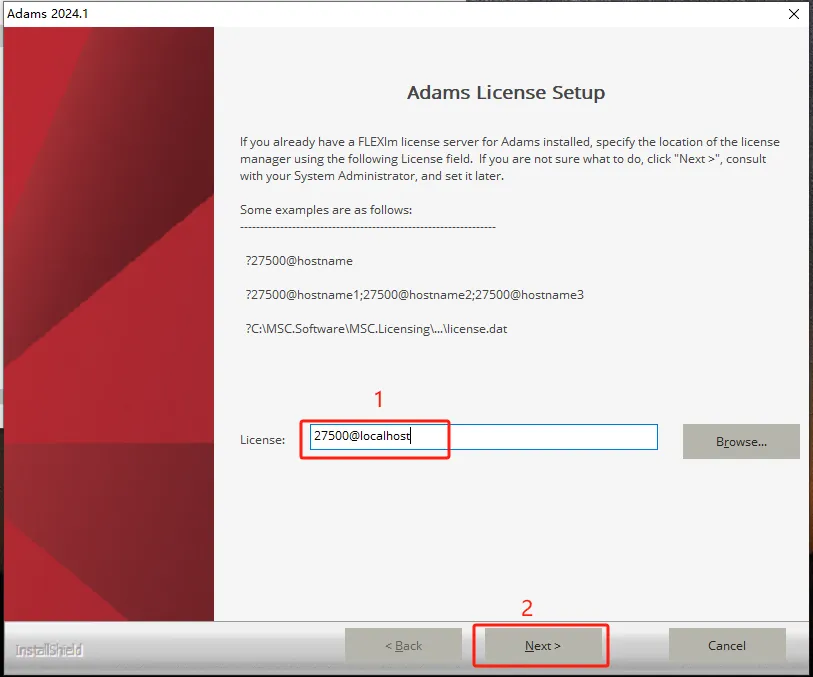The image size is (813, 677).
Task: Click the 'License:' field label
Action: click(x=262, y=440)
